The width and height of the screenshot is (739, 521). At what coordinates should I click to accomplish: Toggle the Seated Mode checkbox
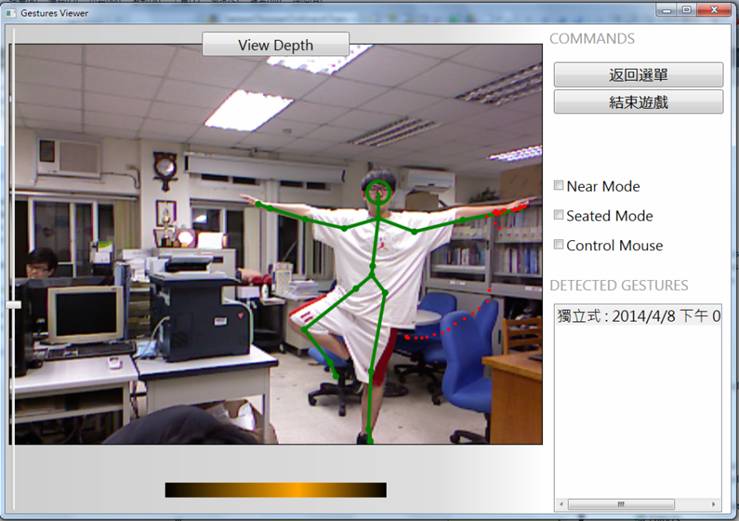click(559, 216)
